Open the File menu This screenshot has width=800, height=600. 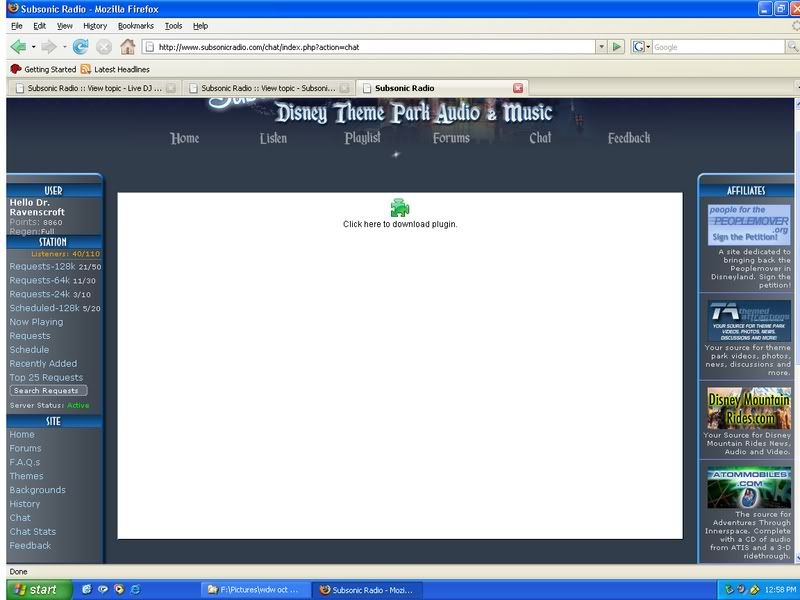pos(16,26)
